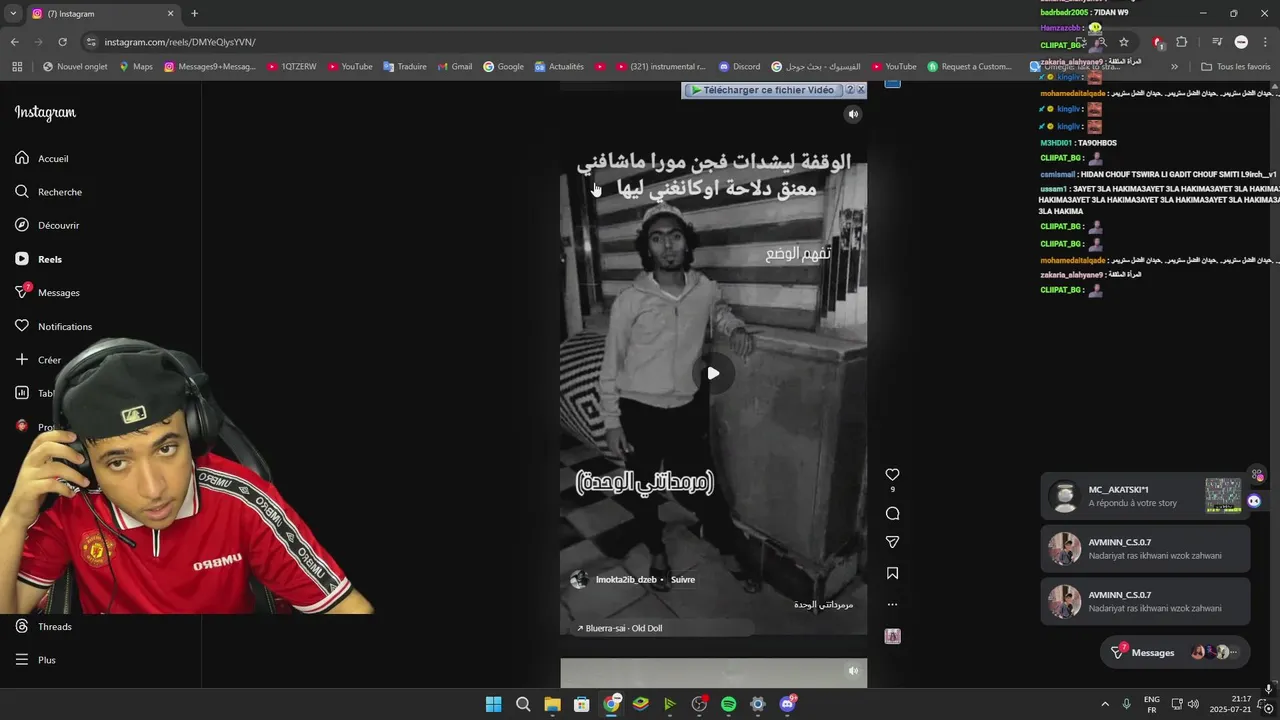Bookmark this page with star icon
This screenshot has height=720, width=1280.
click(1124, 42)
